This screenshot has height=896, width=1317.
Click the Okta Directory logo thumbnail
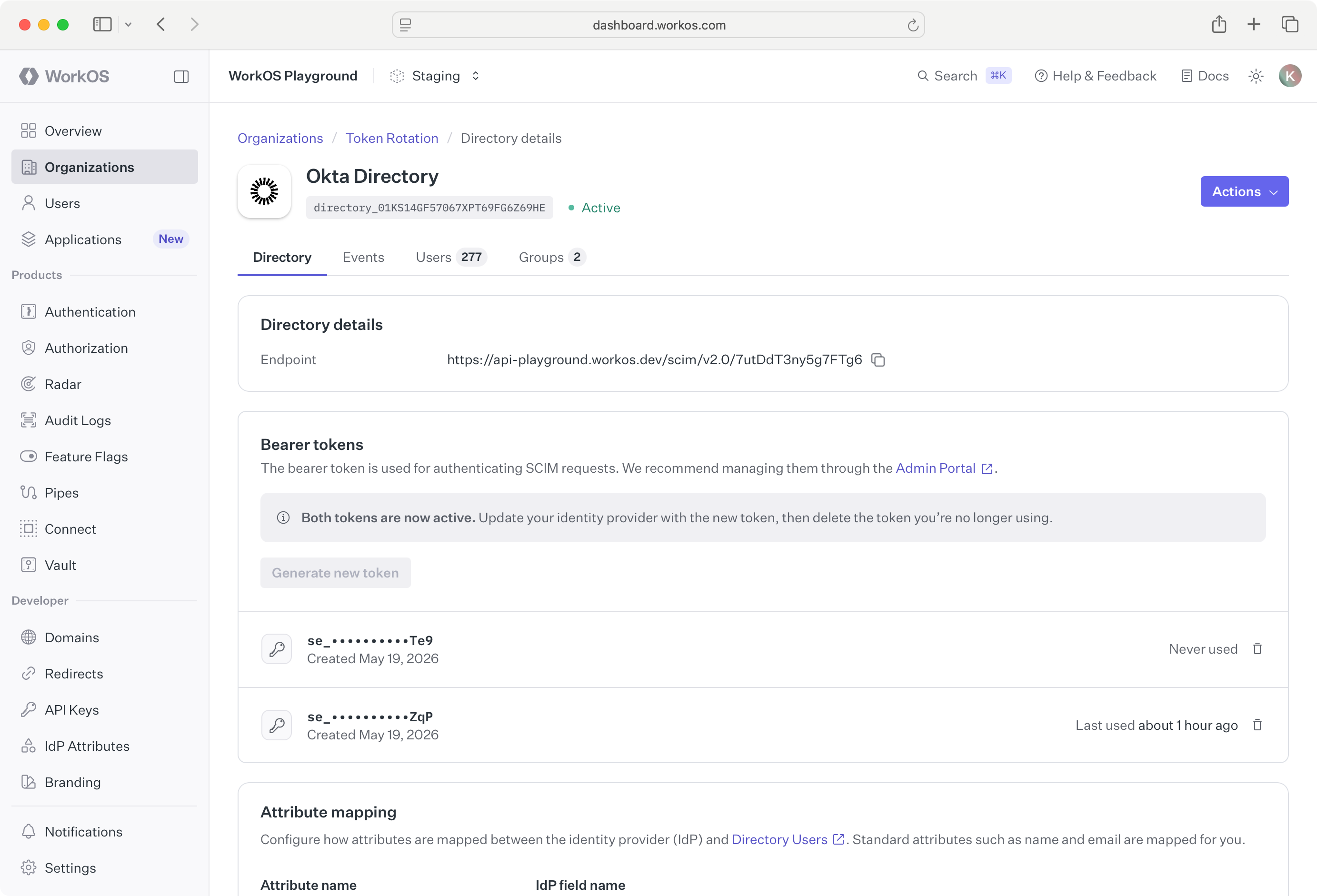pyautogui.click(x=264, y=191)
